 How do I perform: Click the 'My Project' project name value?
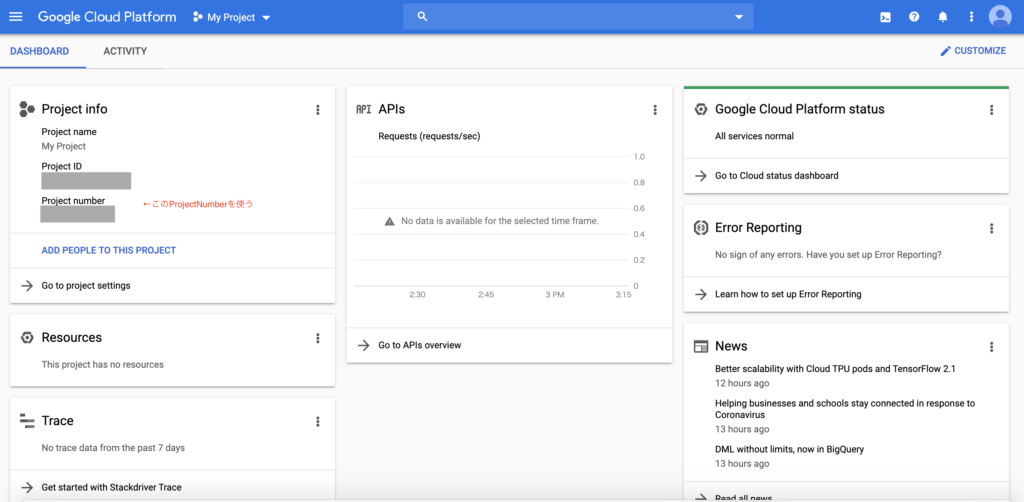coord(64,146)
